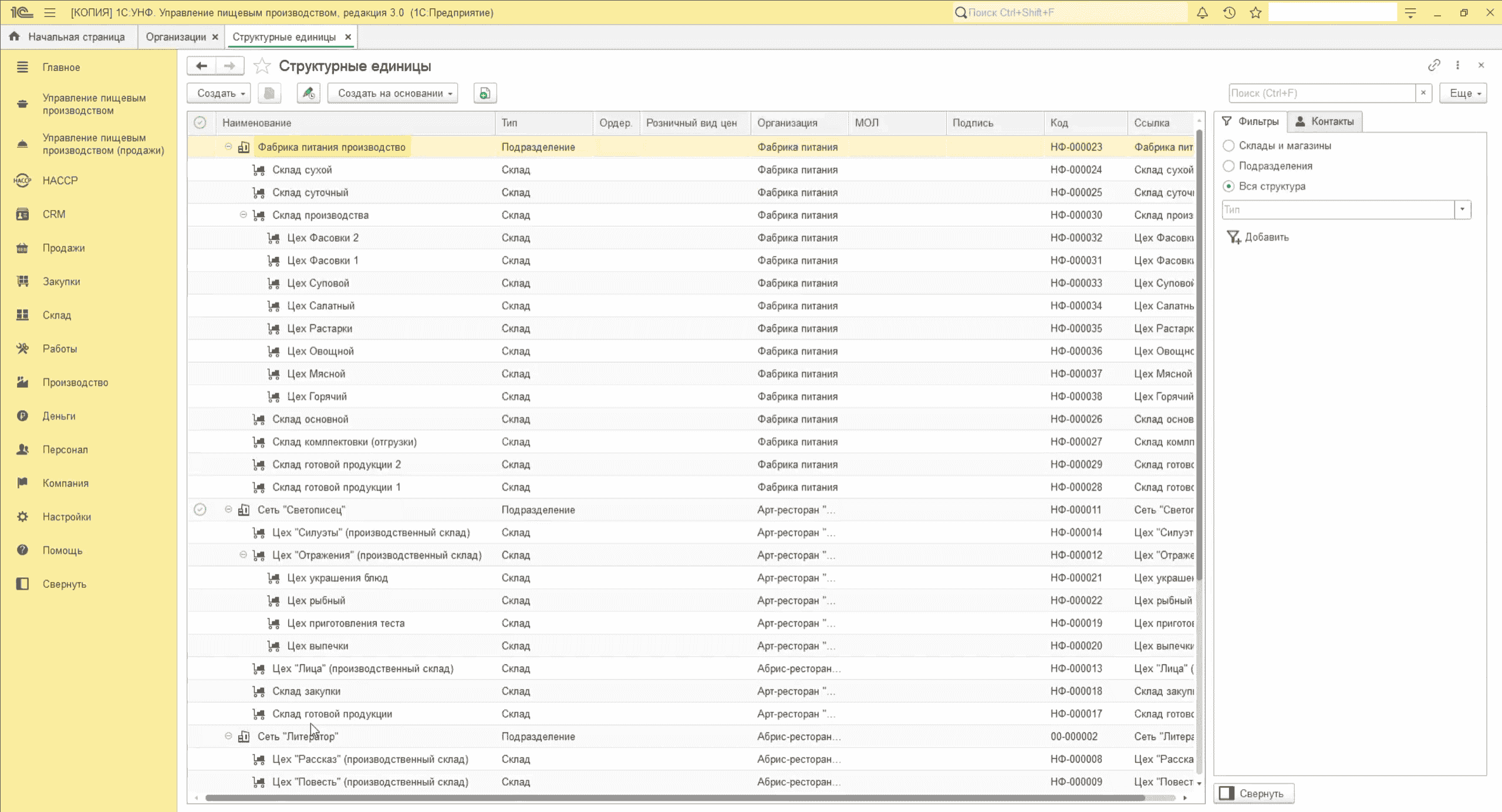Open the form's three-dot options menu
Viewport: 1502px width, 812px height.
(x=1457, y=65)
